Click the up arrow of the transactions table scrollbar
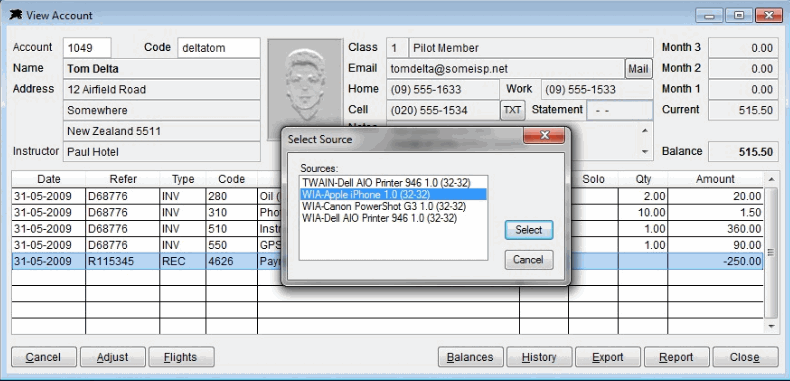The height and width of the screenshot is (381, 790). (771, 179)
